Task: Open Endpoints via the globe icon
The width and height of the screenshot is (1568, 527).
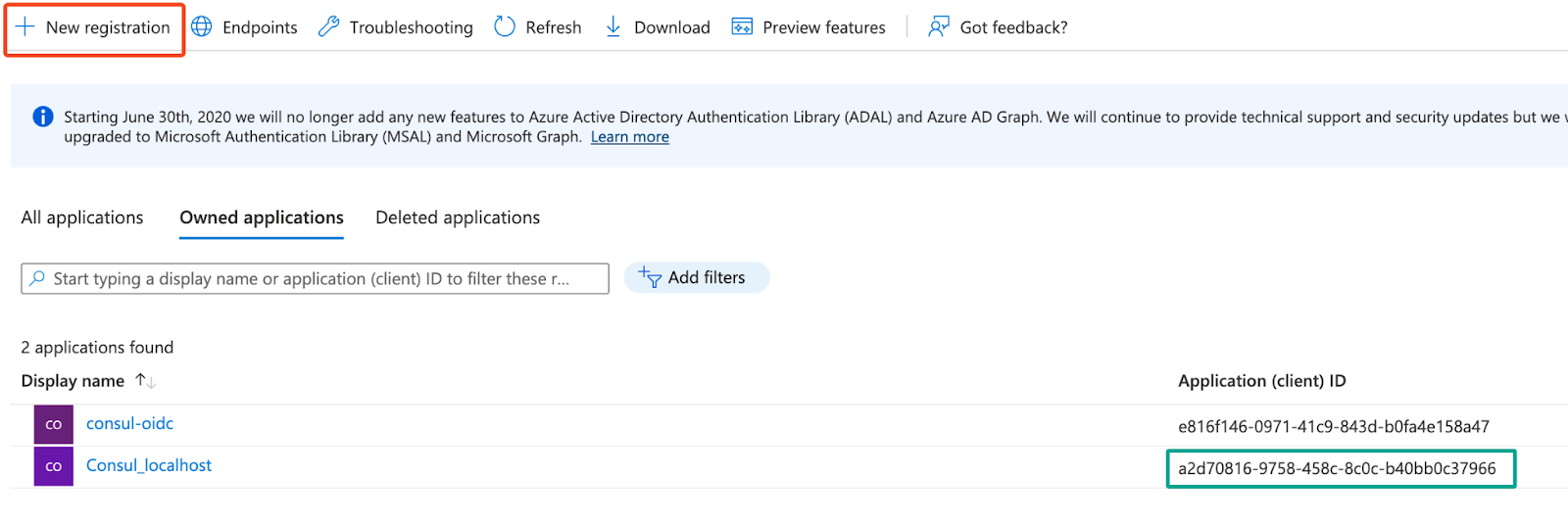Action: [x=202, y=27]
